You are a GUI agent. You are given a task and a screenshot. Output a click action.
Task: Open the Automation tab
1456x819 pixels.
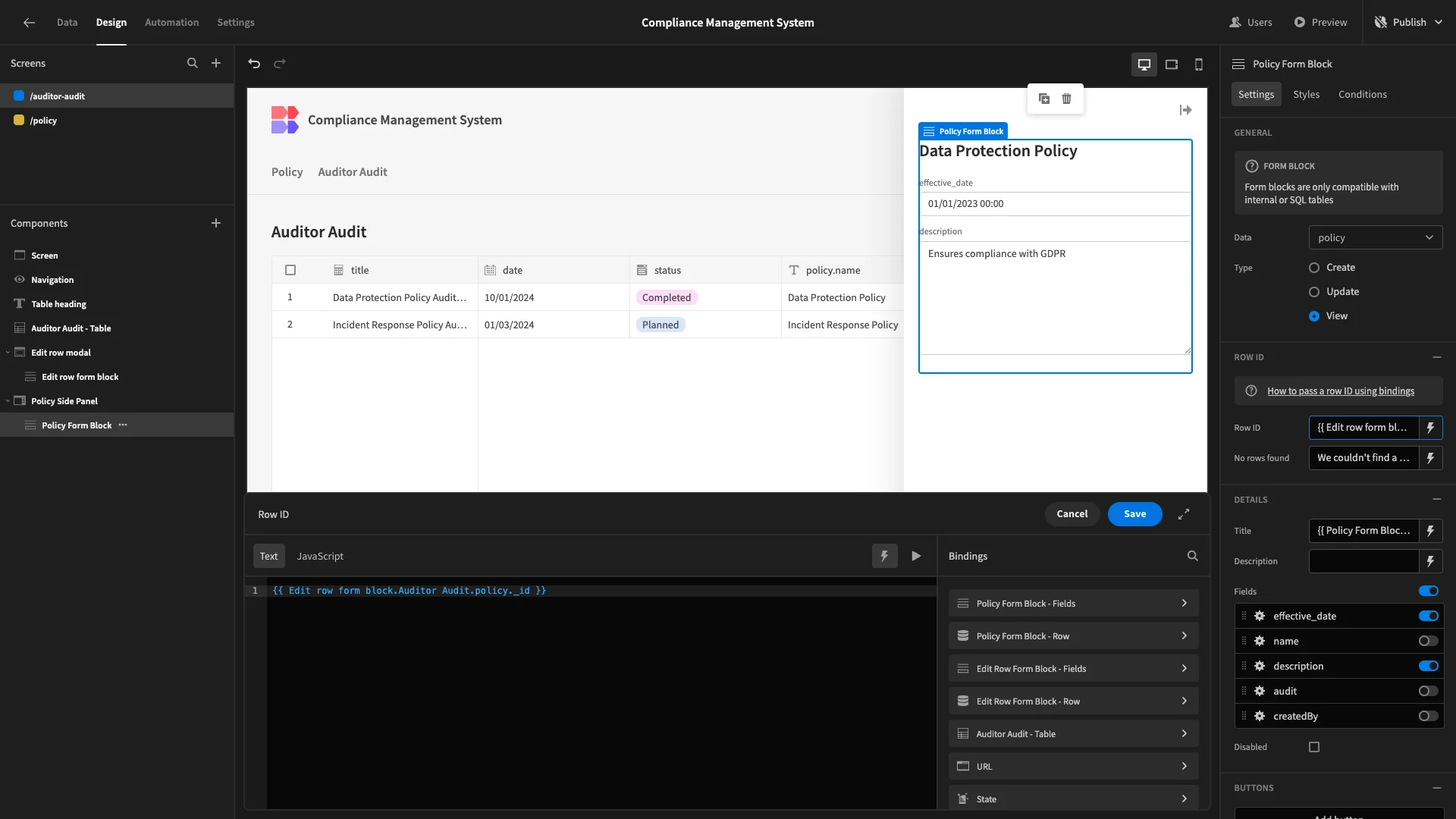pyautogui.click(x=171, y=23)
